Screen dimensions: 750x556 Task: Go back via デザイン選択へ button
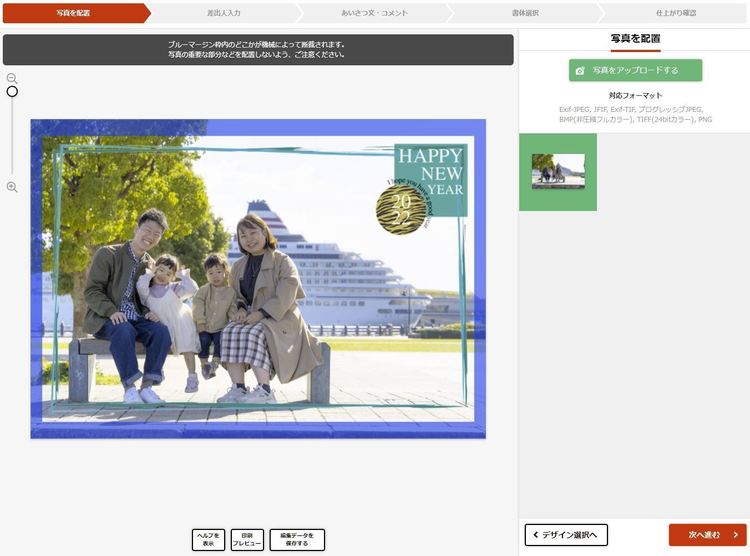point(566,535)
